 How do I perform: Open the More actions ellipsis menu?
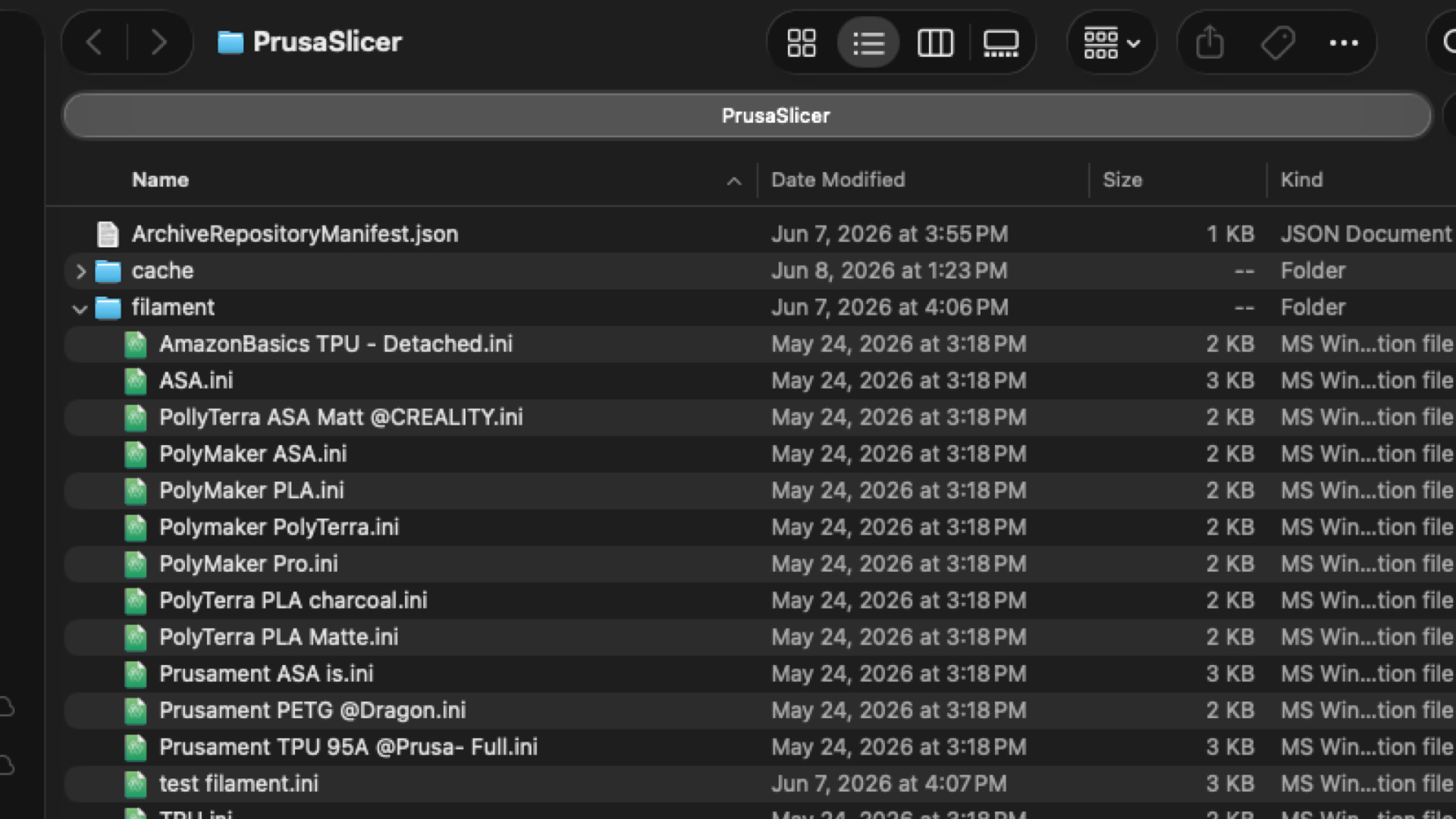tap(1344, 42)
